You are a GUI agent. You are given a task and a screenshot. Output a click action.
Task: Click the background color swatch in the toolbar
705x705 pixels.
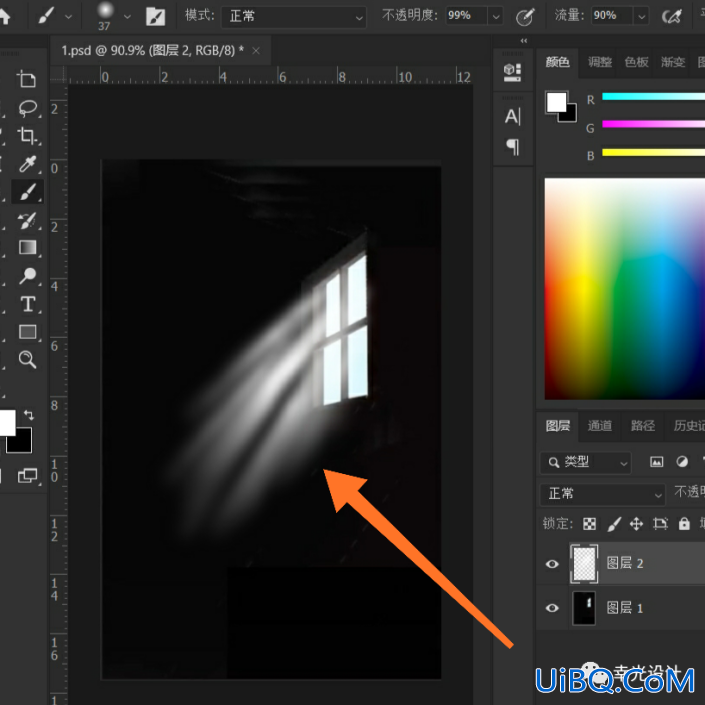(20, 442)
